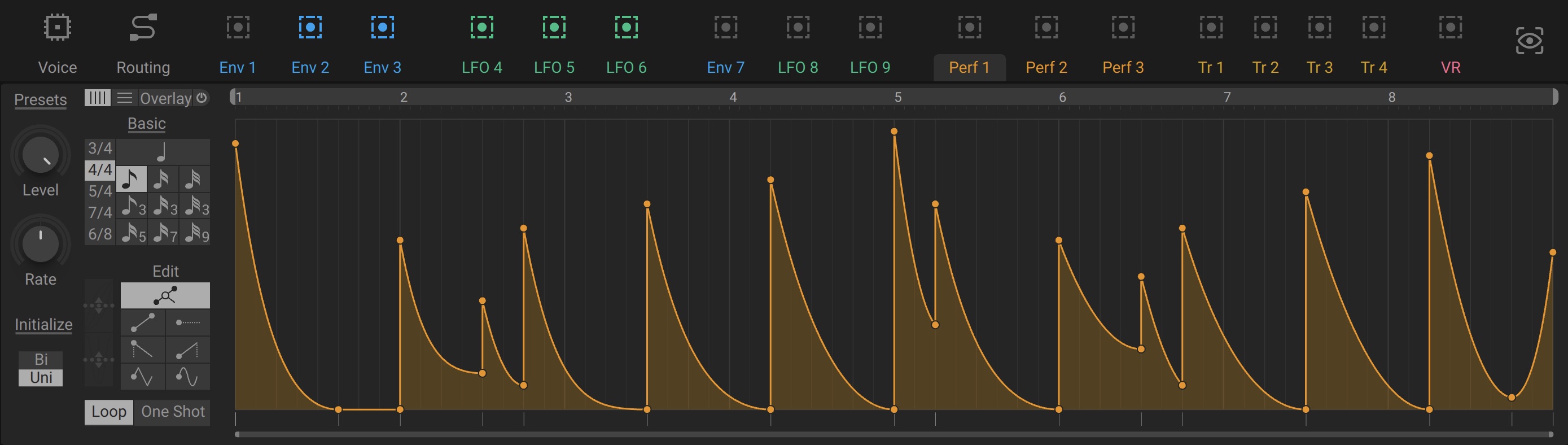The height and width of the screenshot is (445, 1568).
Task: Open the VR modulation tab
Action: tap(1451, 41)
